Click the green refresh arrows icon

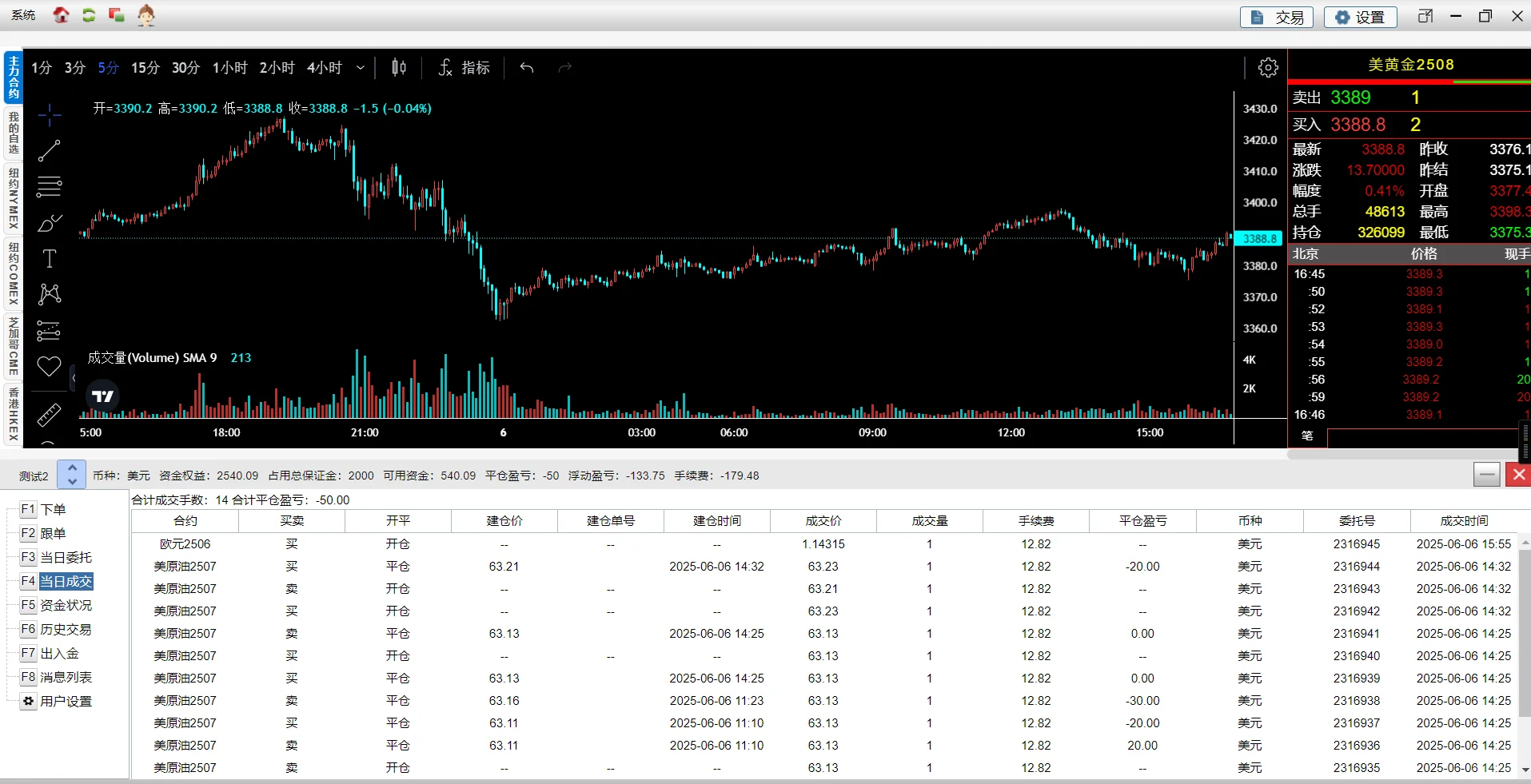click(89, 15)
